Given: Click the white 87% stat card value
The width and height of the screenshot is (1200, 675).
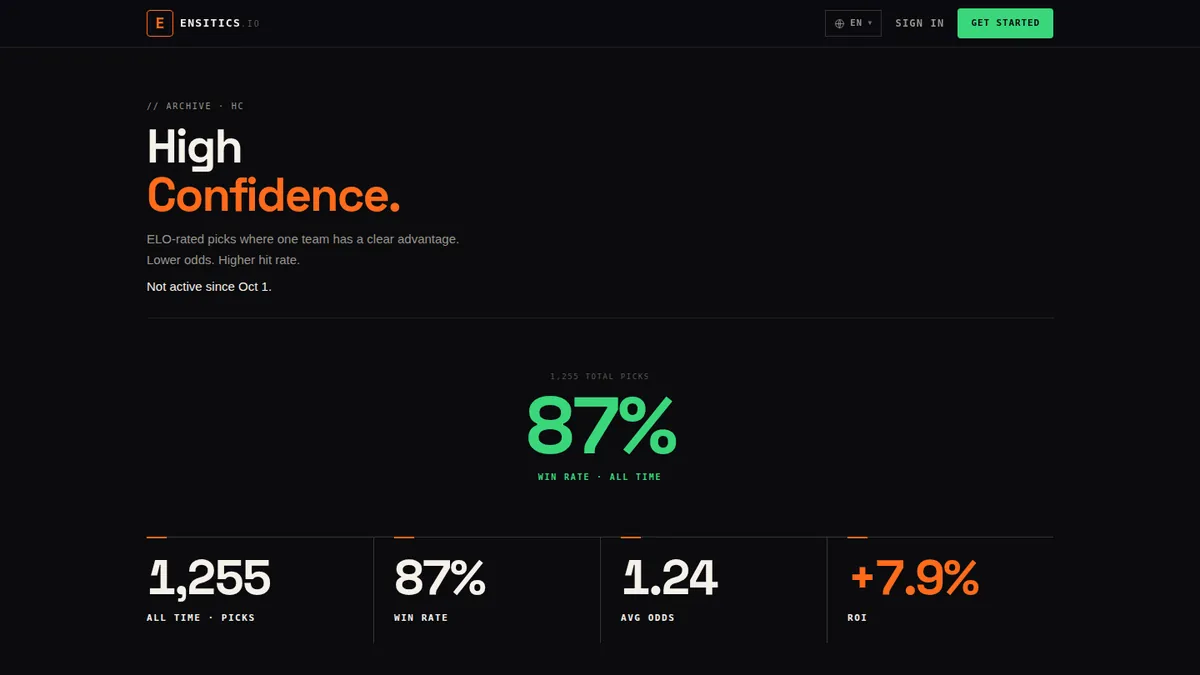Looking at the screenshot, I should pyautogui.click(x=440, y=578).
